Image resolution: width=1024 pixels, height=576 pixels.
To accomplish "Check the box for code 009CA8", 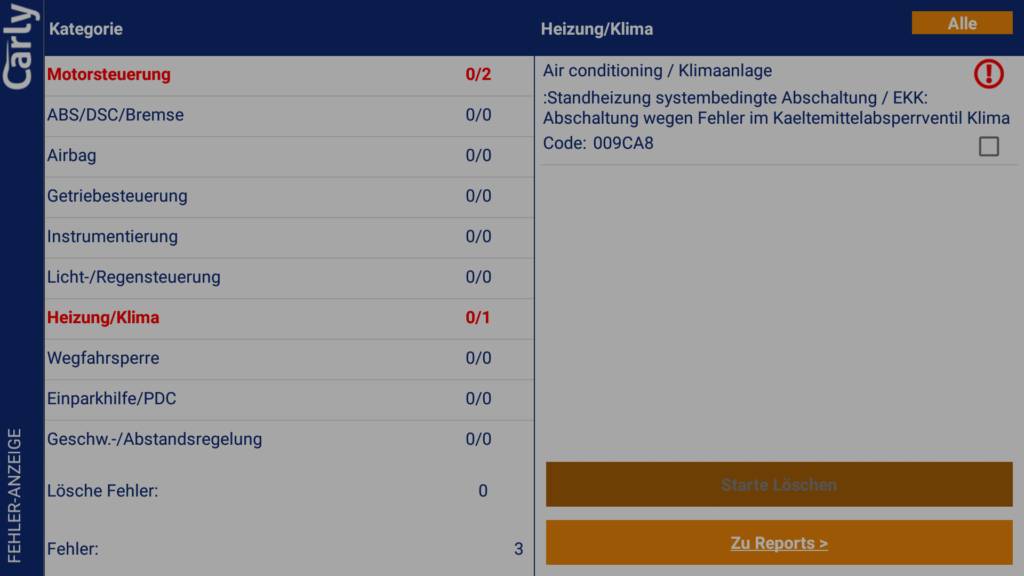I will pyautogui.click(x=988, y=147).
